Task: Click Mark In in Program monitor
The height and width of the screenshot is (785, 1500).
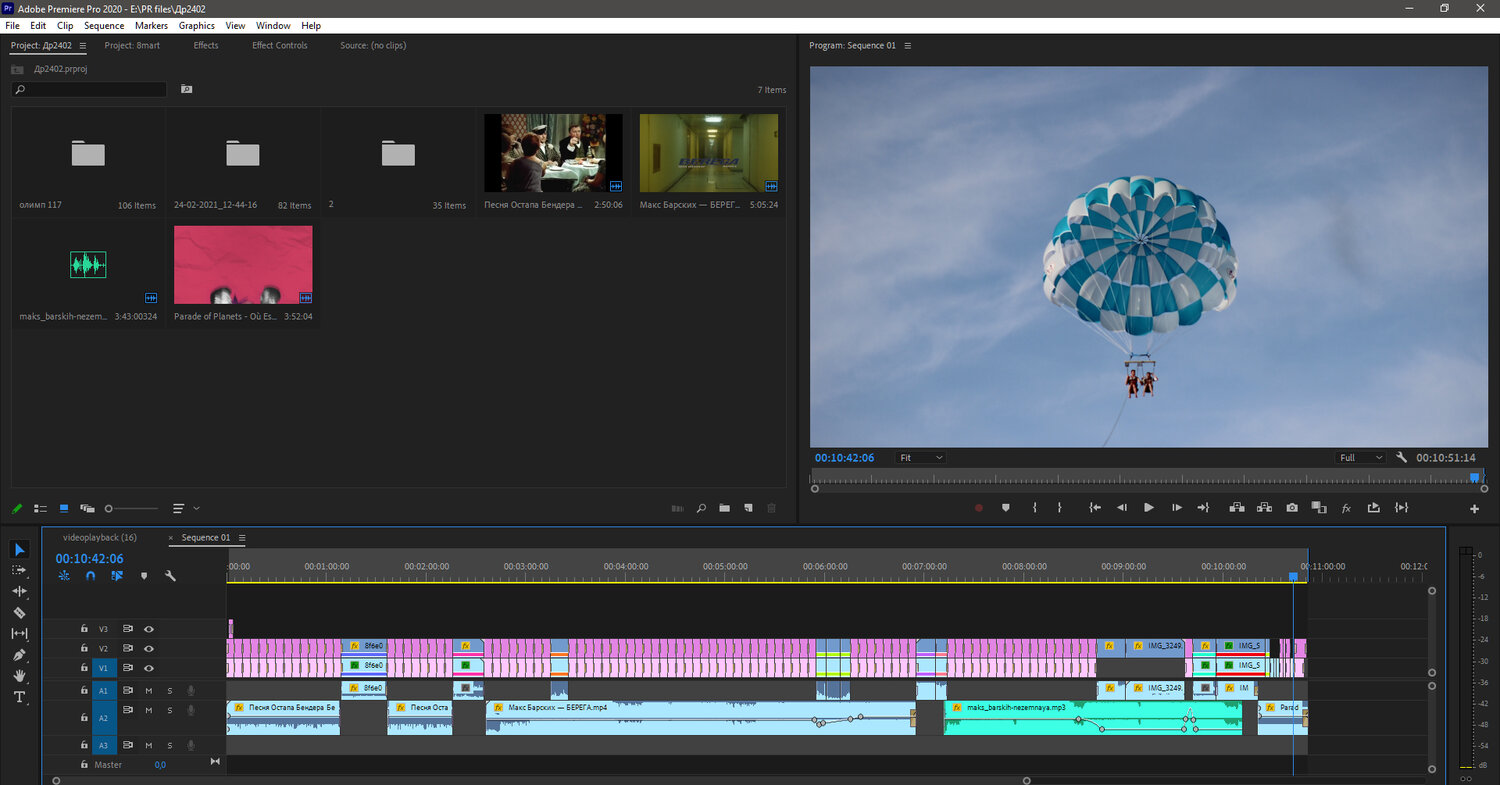Action: click(1035, 508)
